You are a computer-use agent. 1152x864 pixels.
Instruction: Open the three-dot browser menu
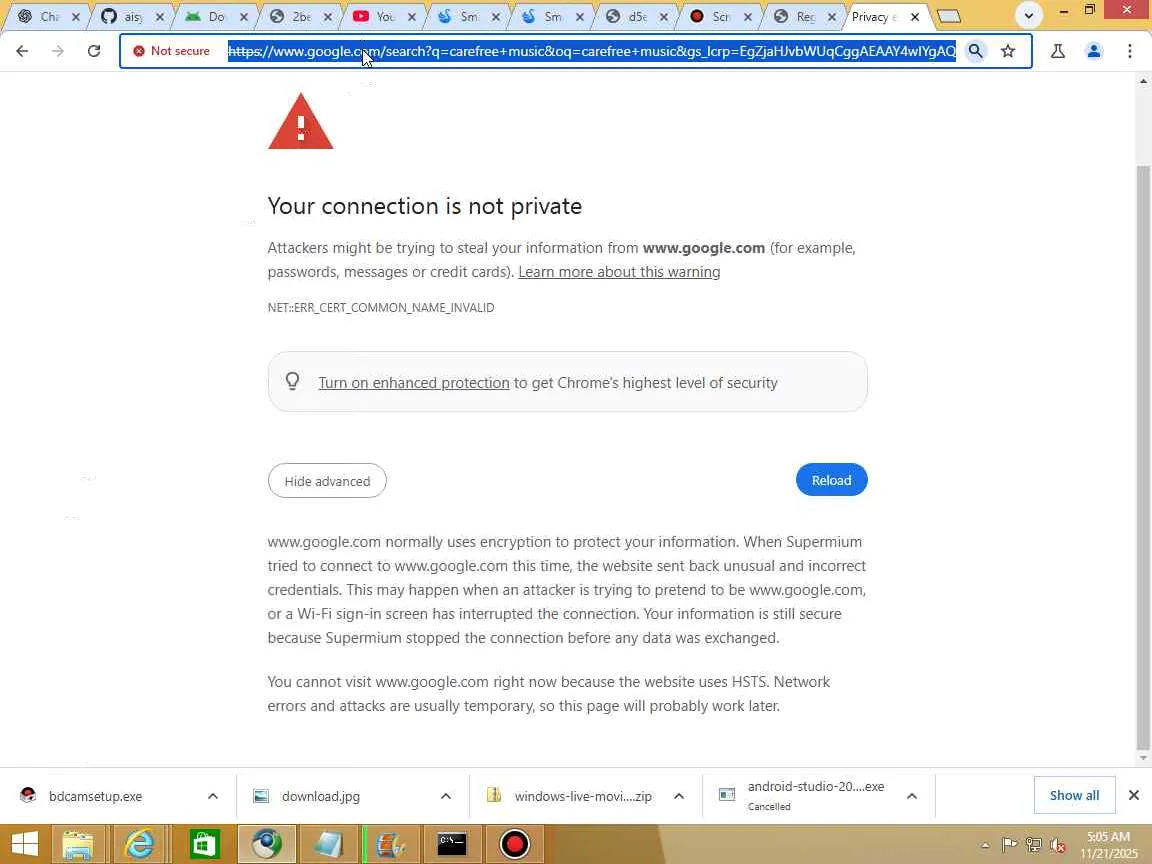1130,51
